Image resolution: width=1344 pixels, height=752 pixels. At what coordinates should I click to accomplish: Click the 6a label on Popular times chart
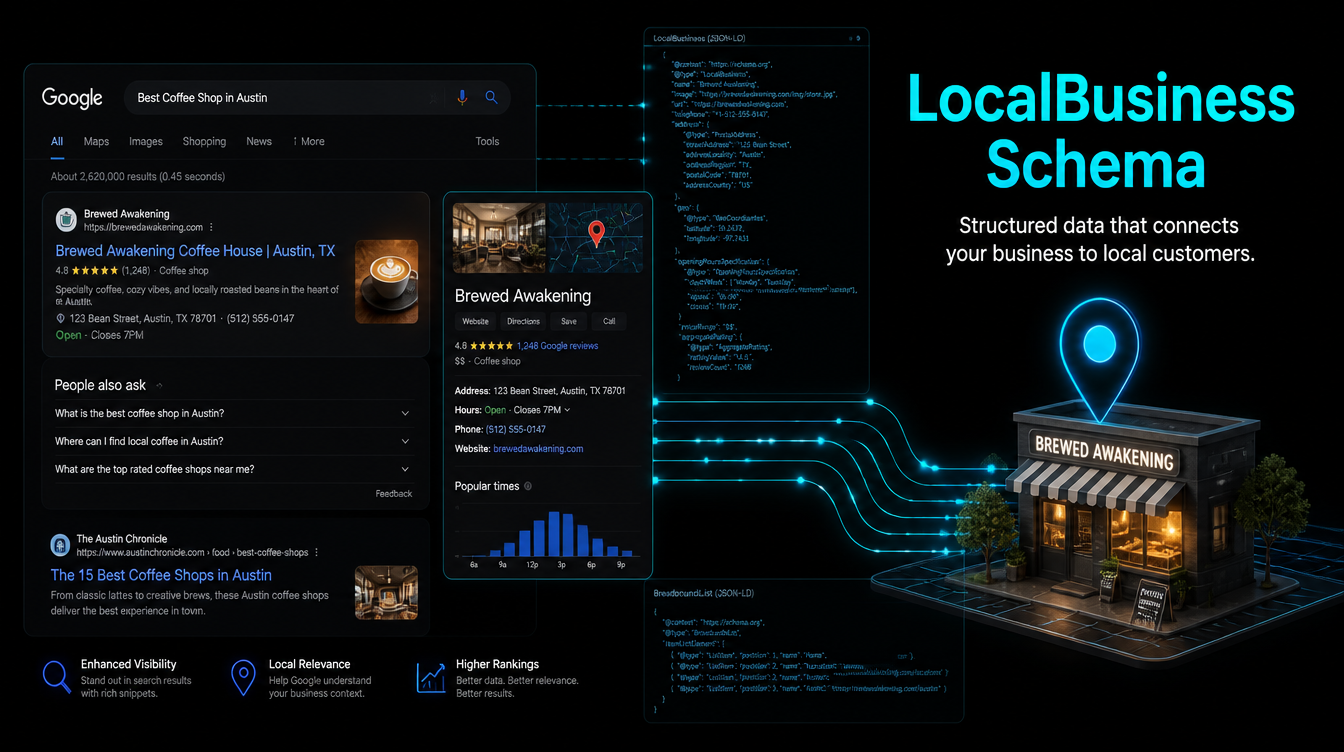(x=474, y=565)
